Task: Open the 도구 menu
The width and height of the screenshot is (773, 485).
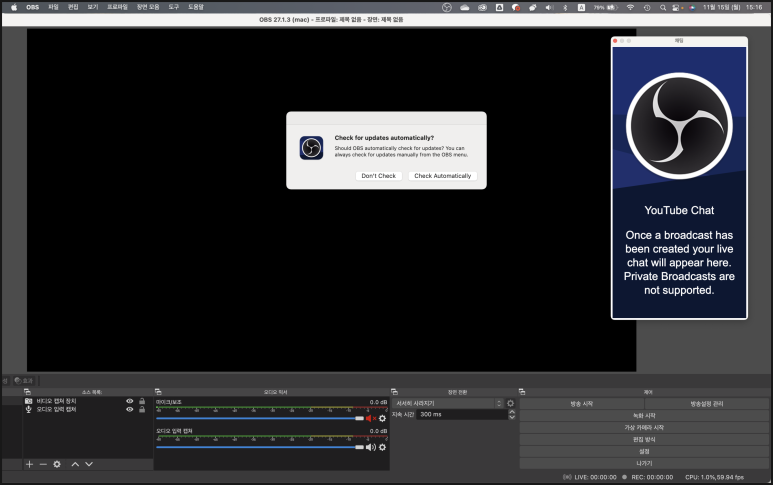Action: point(174,7)
